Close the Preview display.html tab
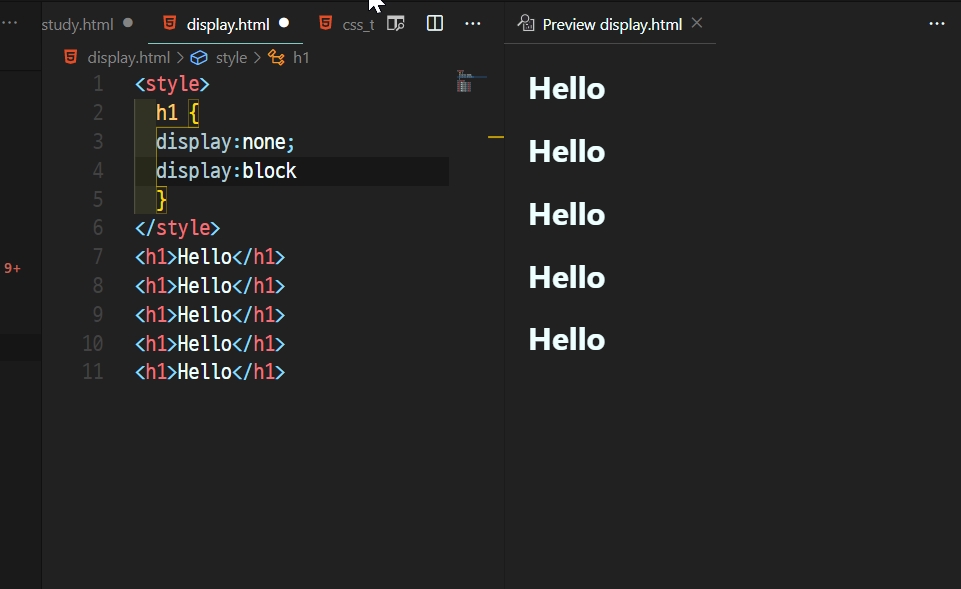This screenshot has height=589, width=961. pos(697,23)
